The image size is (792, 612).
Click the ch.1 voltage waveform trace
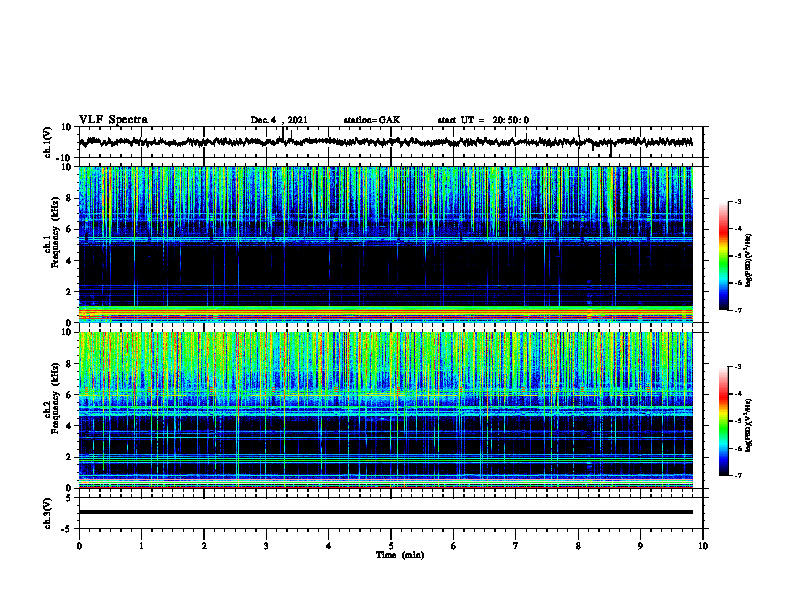click(x=385, y=142)
